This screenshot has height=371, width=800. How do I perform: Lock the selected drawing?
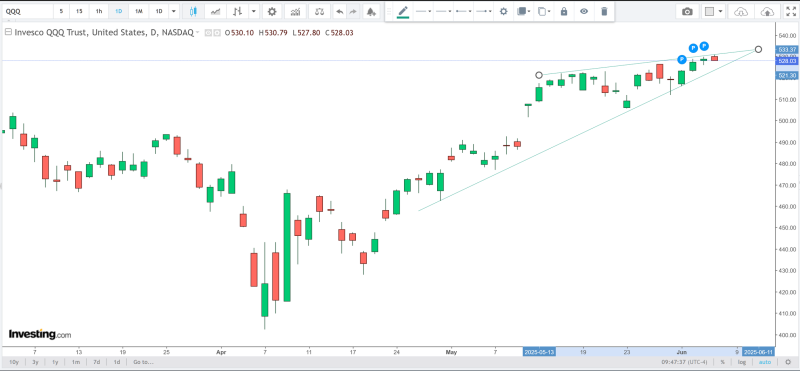(x=564, y=11)
